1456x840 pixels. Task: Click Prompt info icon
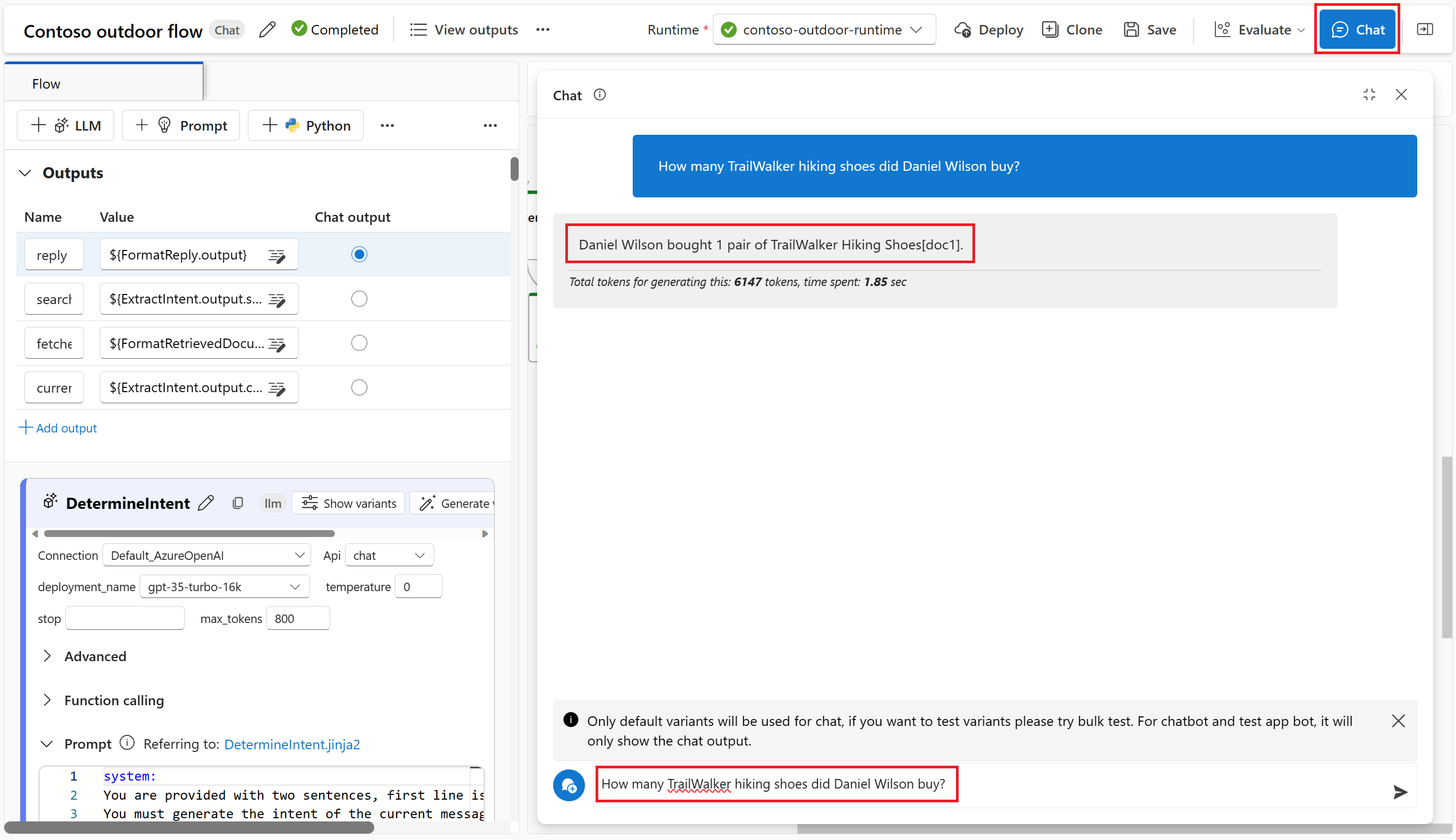tap(127, 743)
